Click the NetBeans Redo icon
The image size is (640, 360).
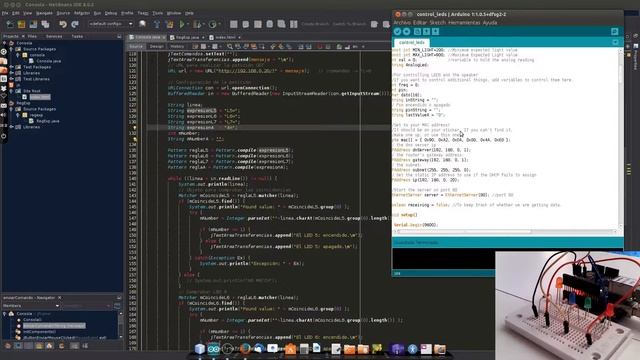point(75,24)
